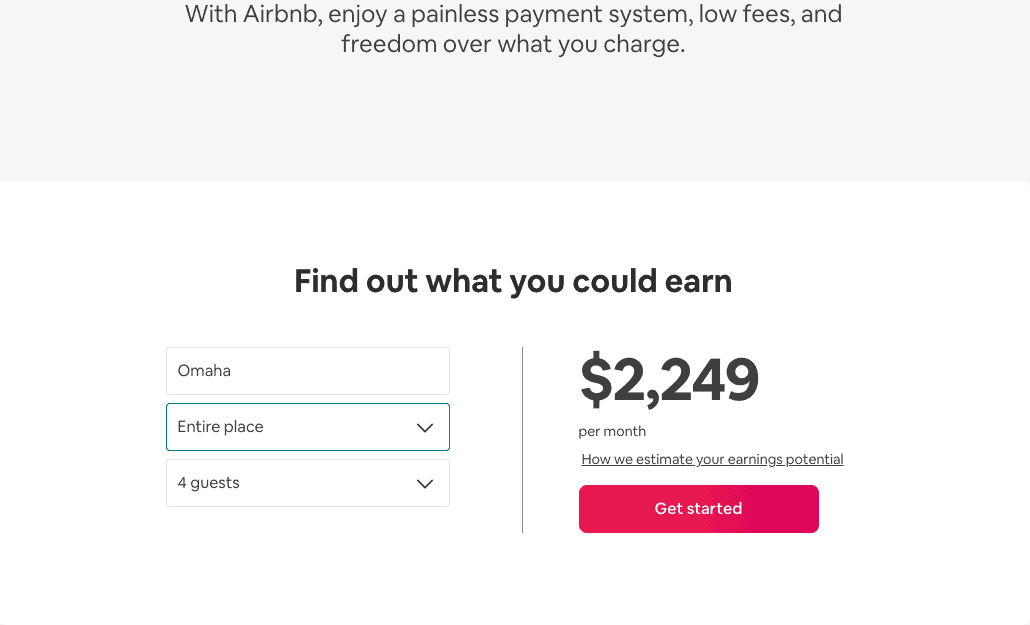The width and height of the screenshot is (1030, 625).
Task: Select the 'Entire place' label text
Action: [x=220, y=427]
